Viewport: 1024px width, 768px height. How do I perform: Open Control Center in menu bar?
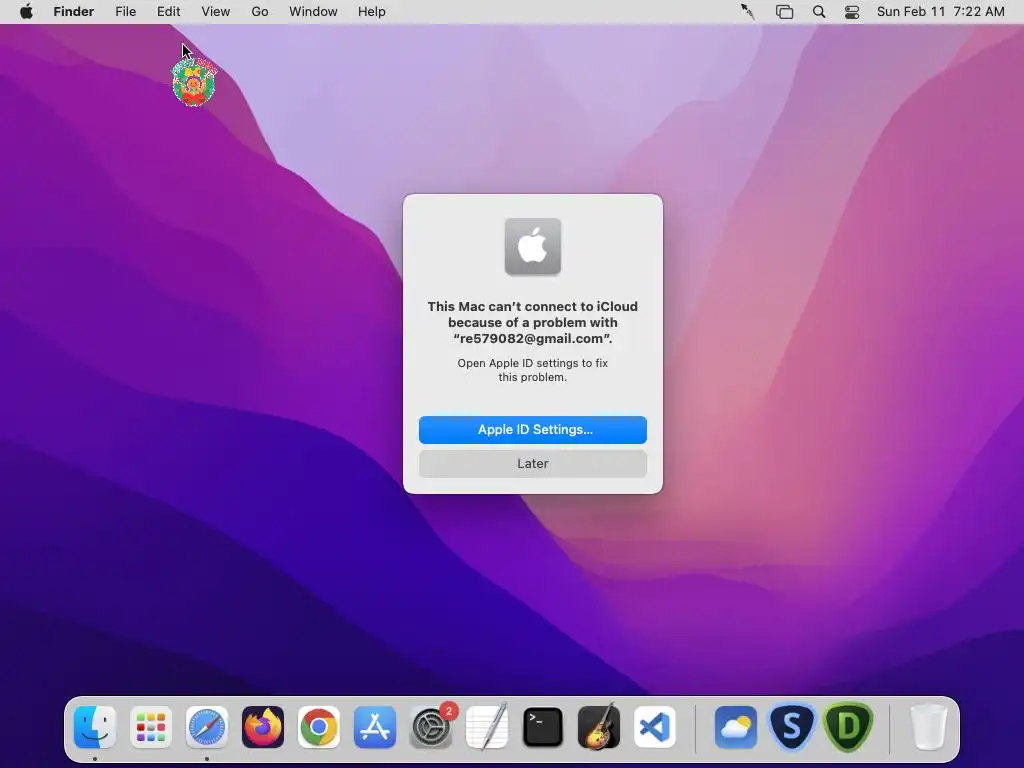[852, 12]
